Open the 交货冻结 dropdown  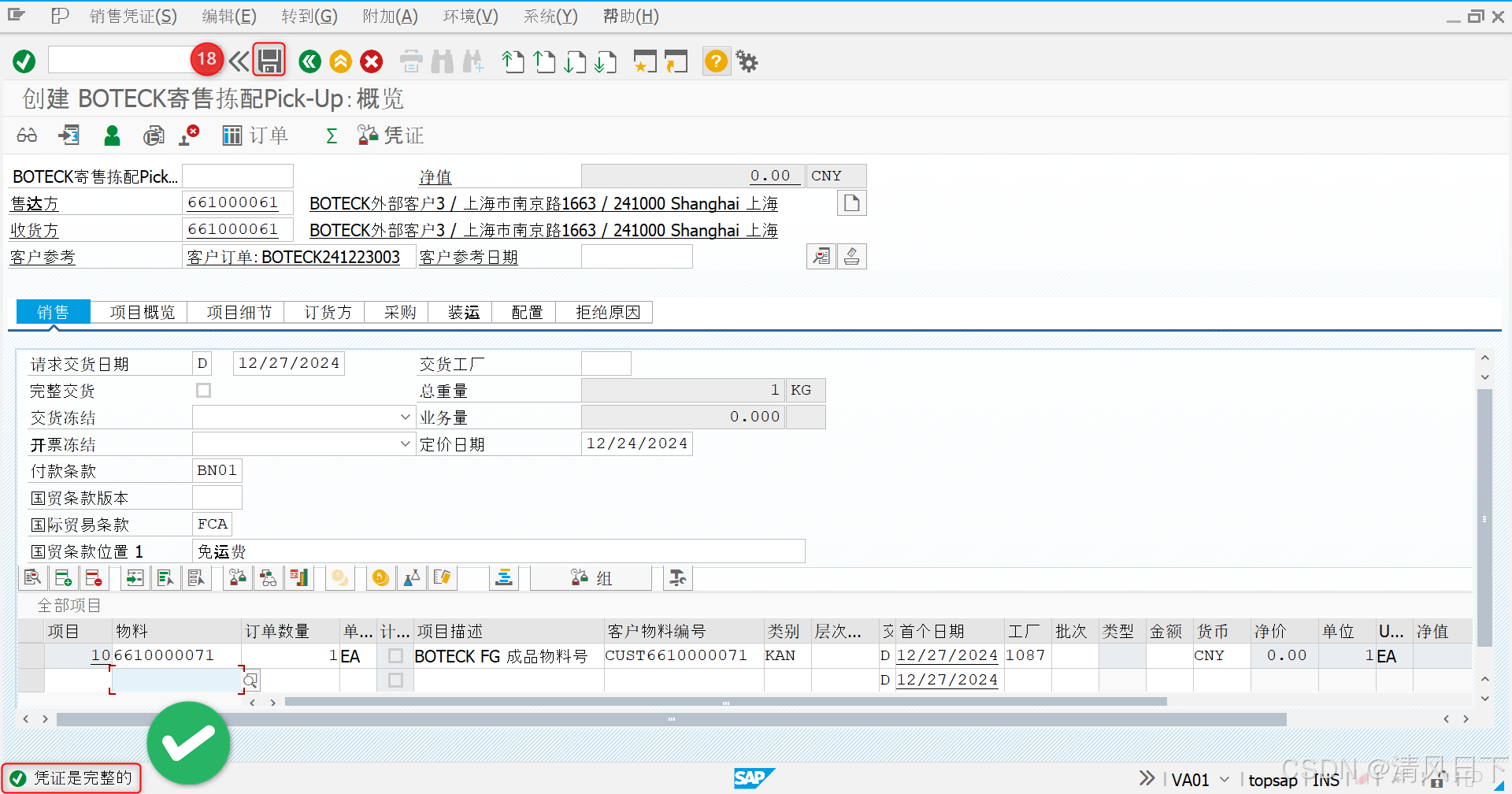coord(405,417)
